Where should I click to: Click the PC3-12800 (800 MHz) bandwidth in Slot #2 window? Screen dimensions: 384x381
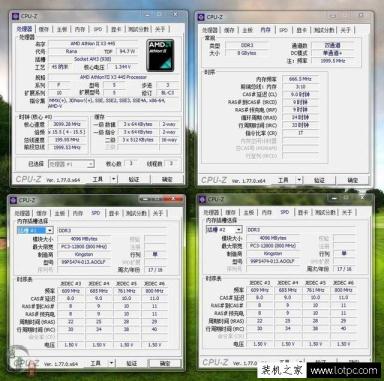pos(273,246)
